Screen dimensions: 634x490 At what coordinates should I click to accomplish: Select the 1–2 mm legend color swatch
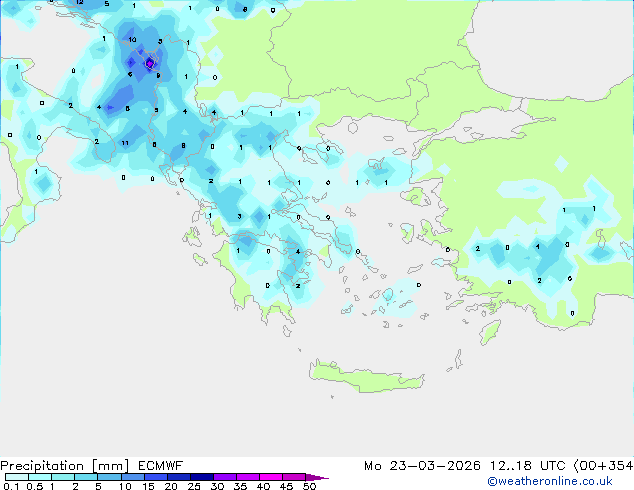(63, 477)
